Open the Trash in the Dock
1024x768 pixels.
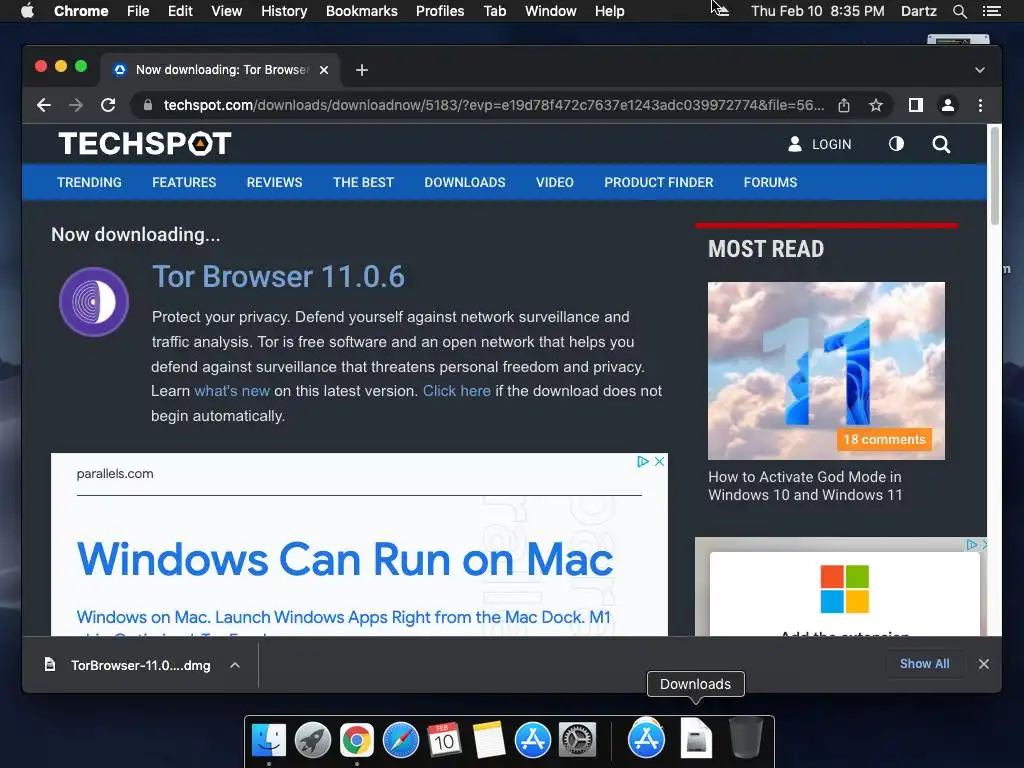[x=745, y=738]
